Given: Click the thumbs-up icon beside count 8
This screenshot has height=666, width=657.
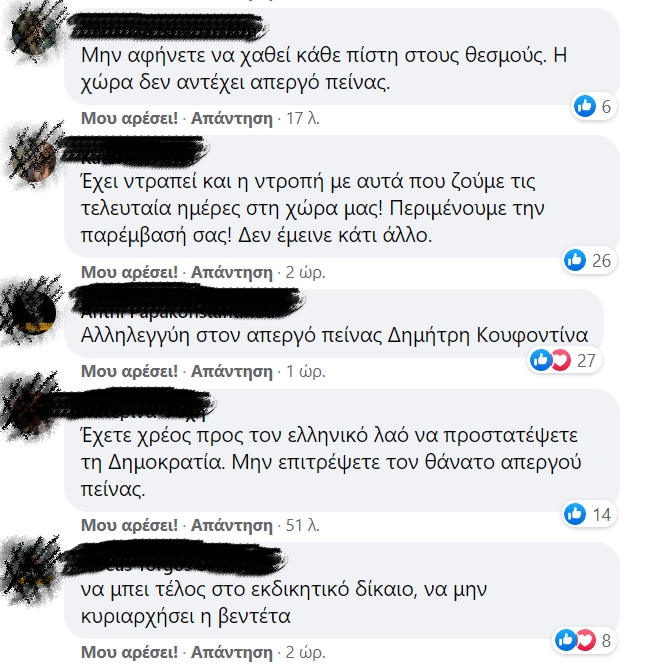Looking at the screenshot, I should tap(566, 640).
